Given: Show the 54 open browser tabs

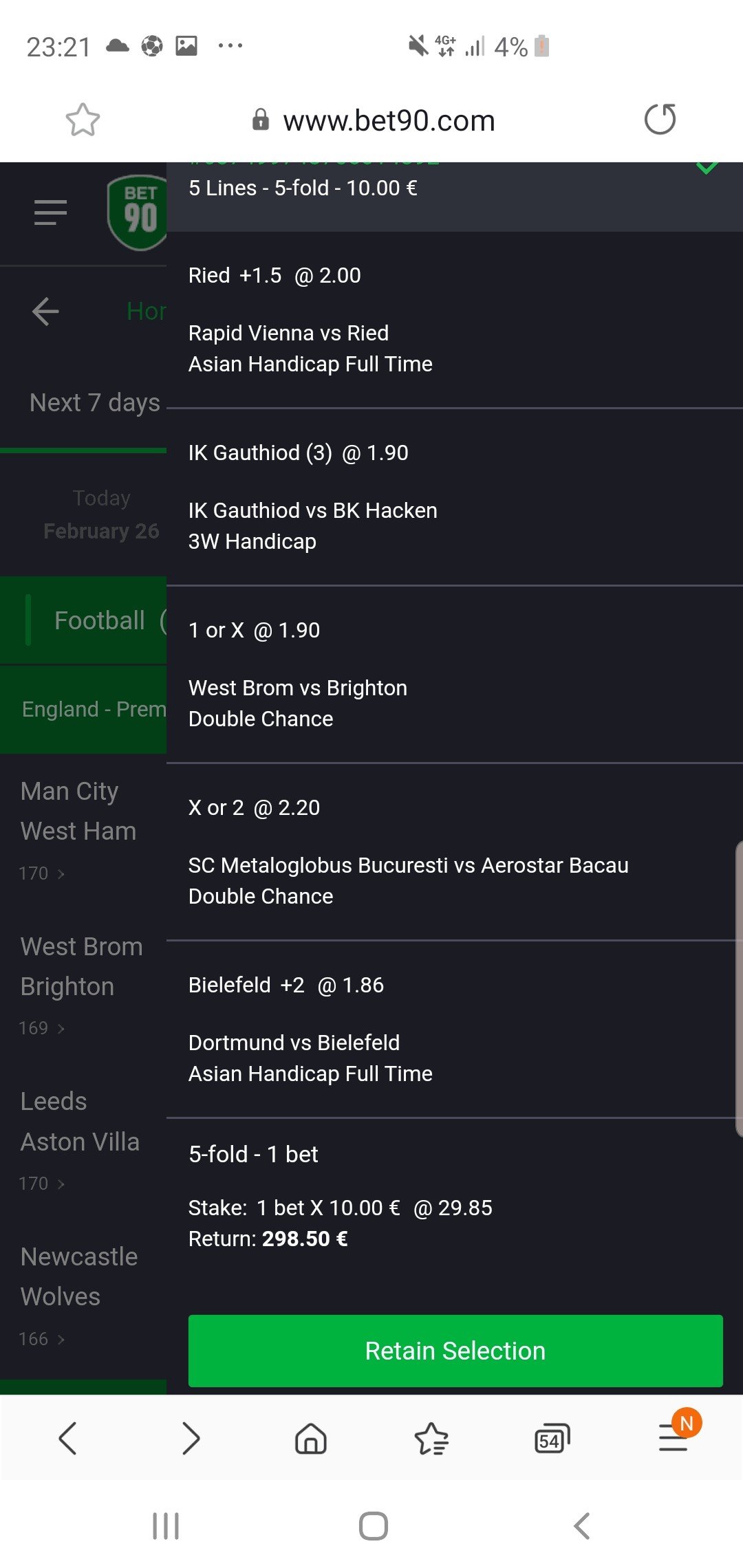Looking at the screenshot, I should tap(552, 1439).
